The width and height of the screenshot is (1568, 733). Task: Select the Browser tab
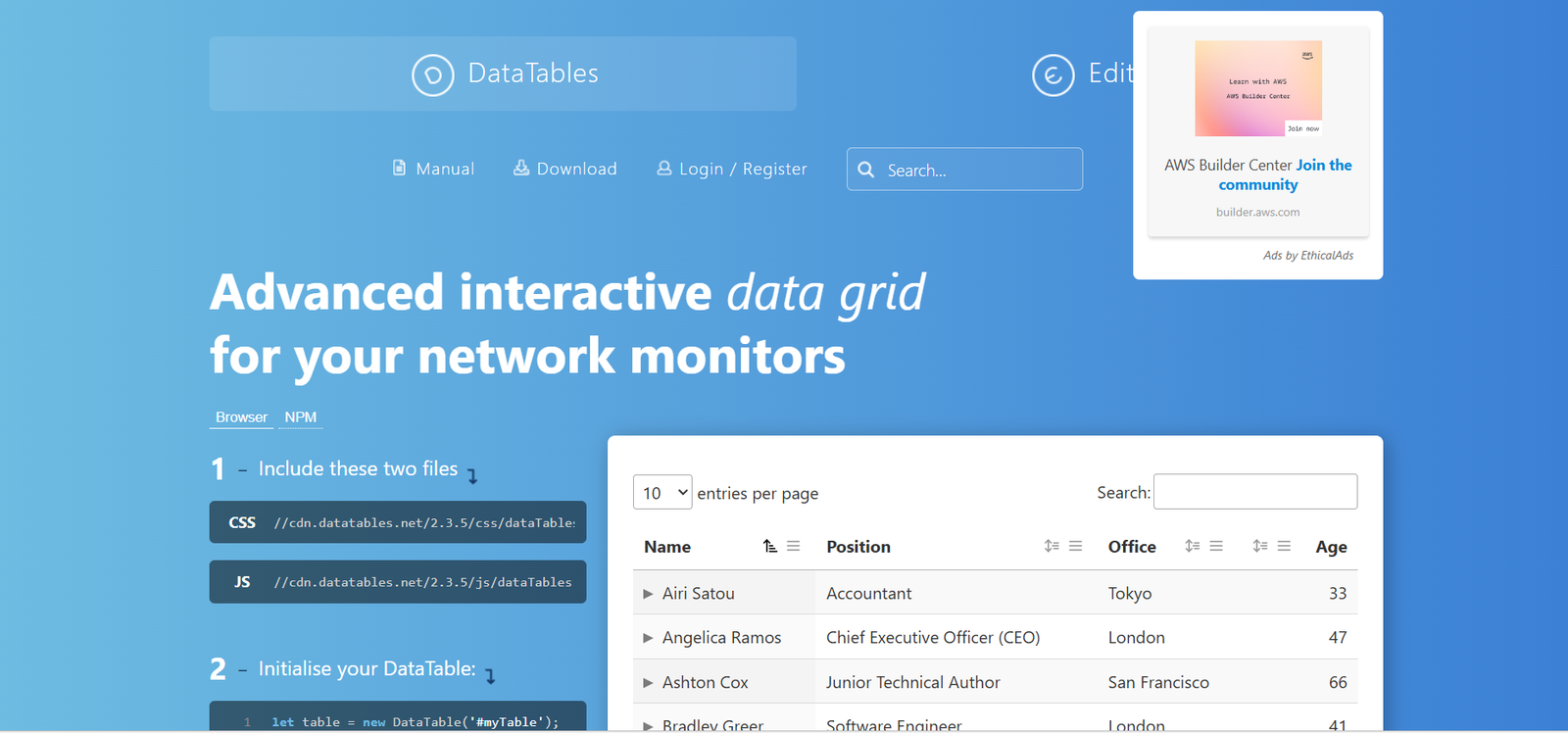click(241, 417)
